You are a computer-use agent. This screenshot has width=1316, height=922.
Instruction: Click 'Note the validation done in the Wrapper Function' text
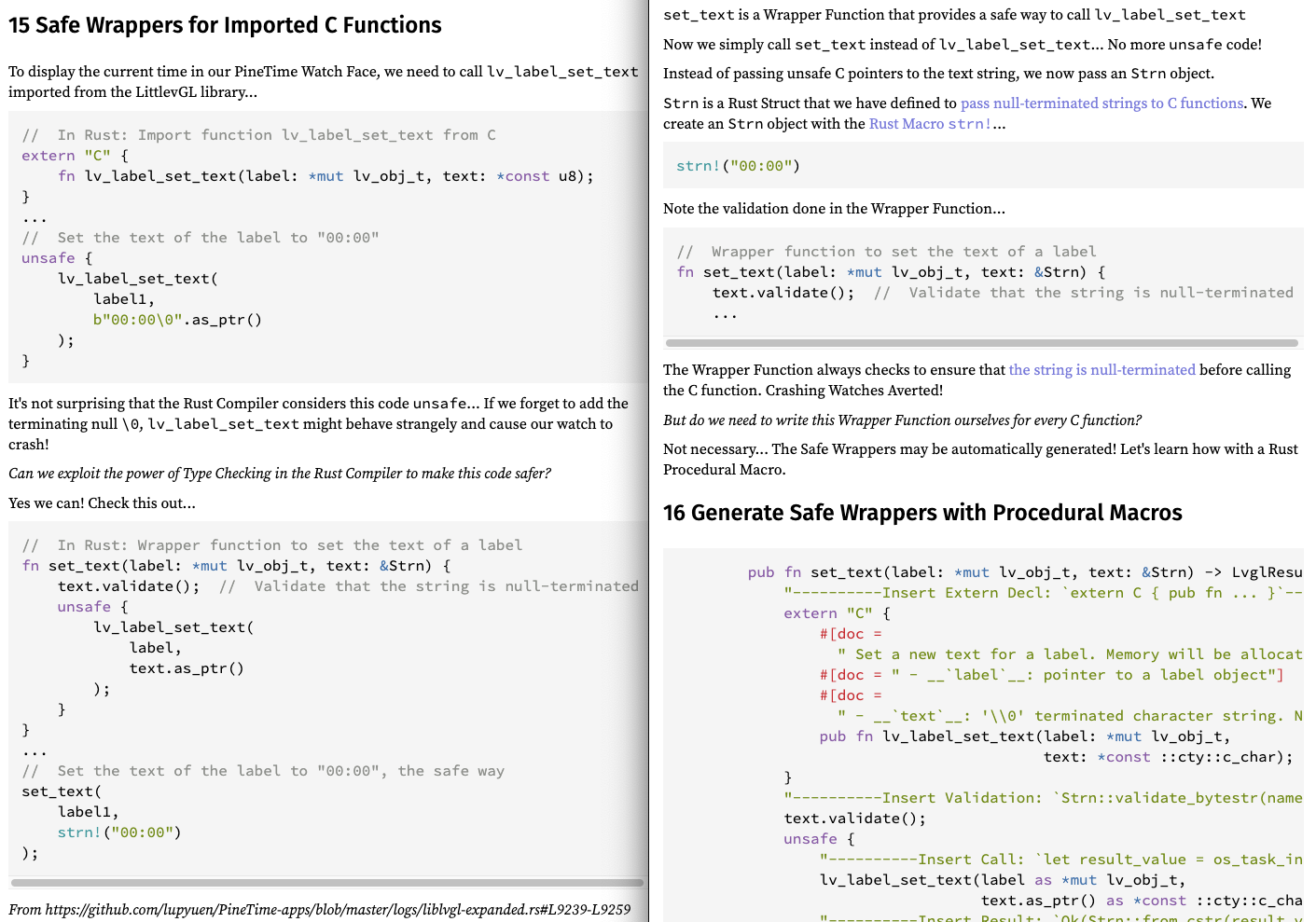[834, 209]
